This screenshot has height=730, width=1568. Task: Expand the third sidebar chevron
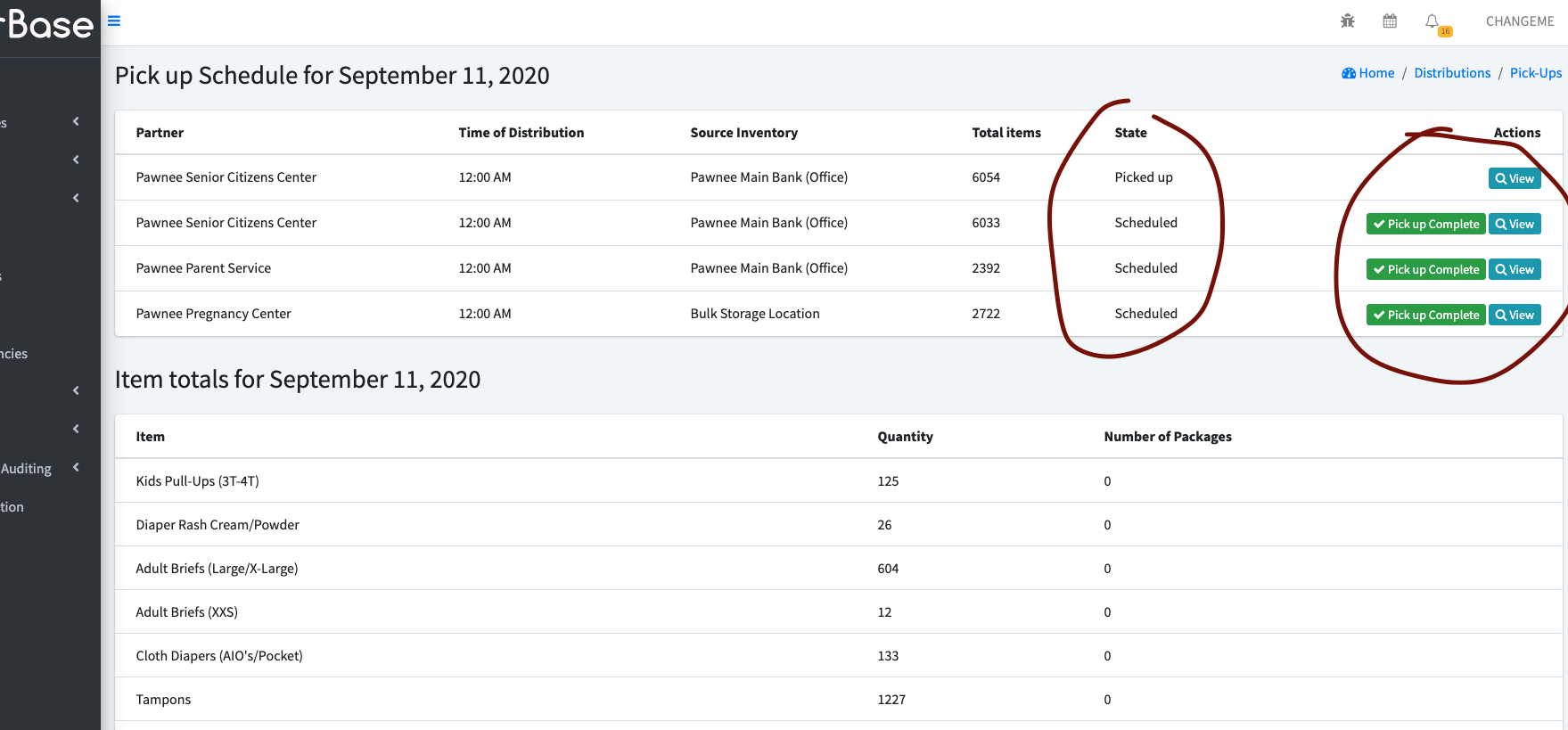pyautogui.click(x=76, y=198)
